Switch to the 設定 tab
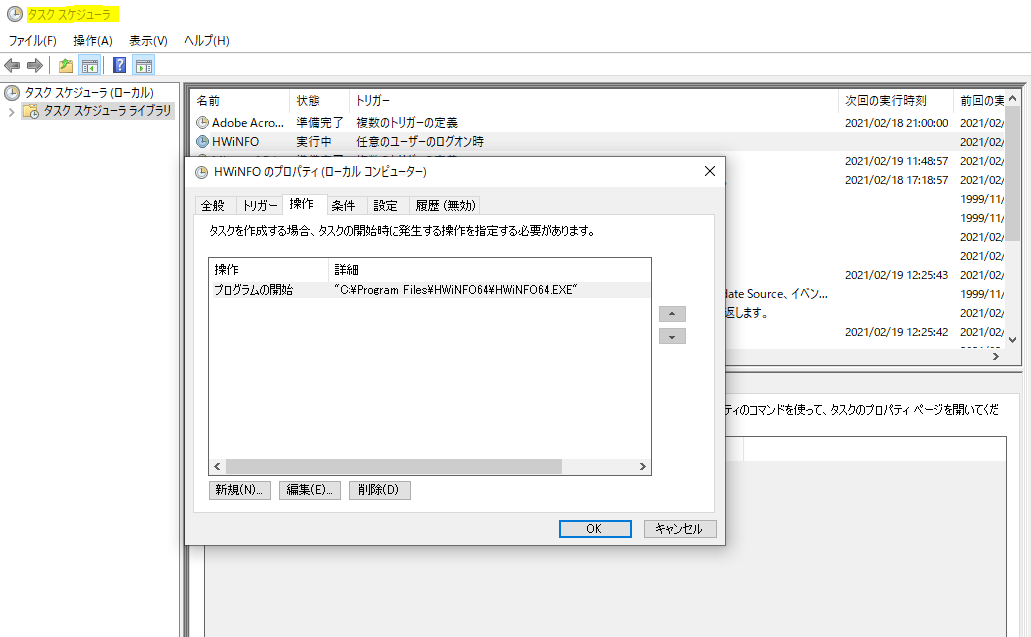This screenshot has width=1031, height=637. 386,206
